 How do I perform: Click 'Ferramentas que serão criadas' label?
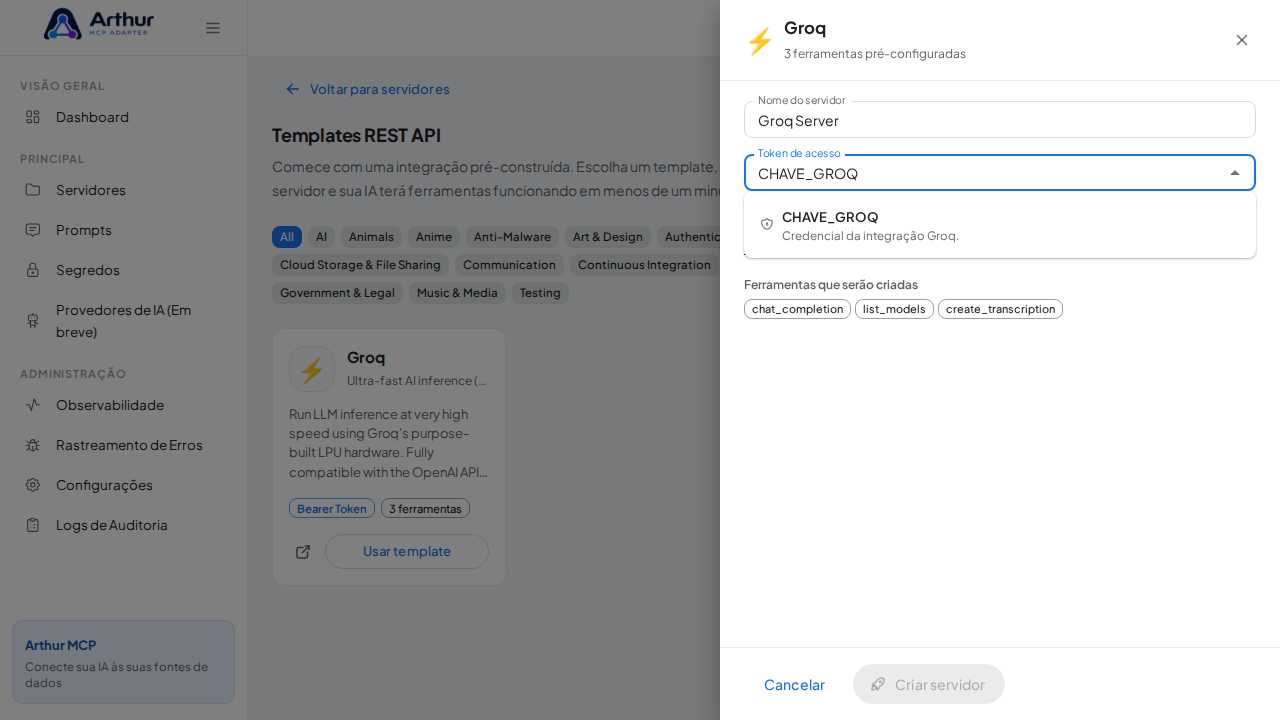tap(831, 285)
